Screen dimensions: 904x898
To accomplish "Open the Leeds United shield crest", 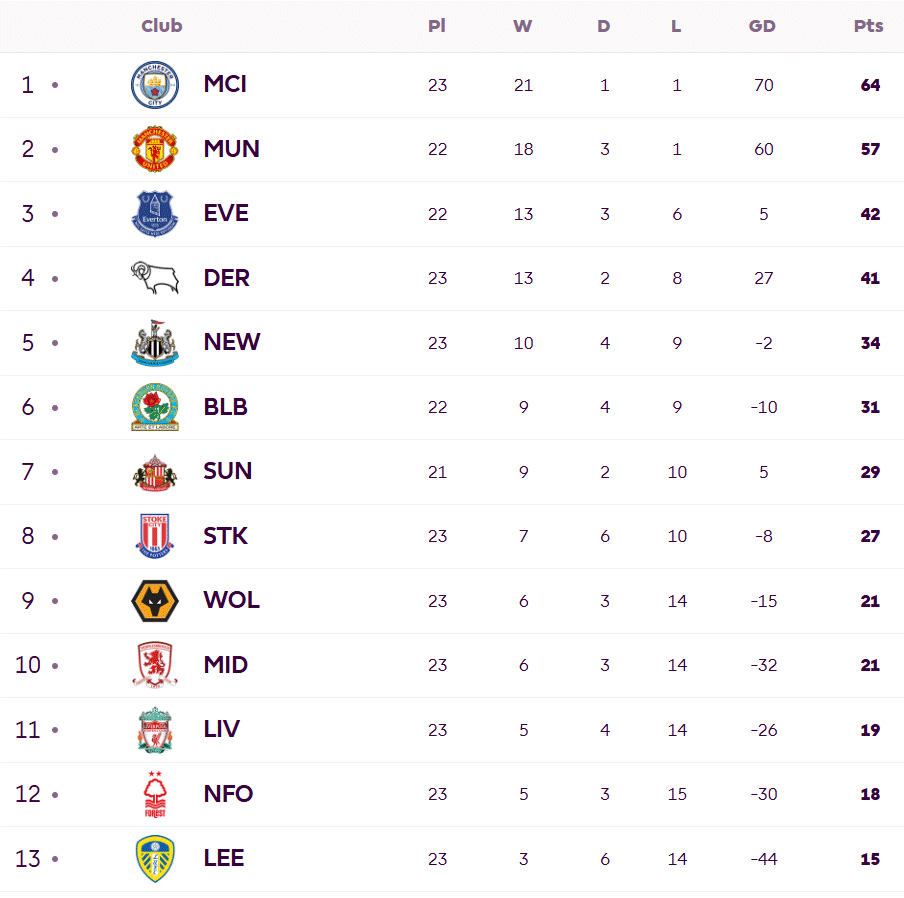I will click(155, 859).
